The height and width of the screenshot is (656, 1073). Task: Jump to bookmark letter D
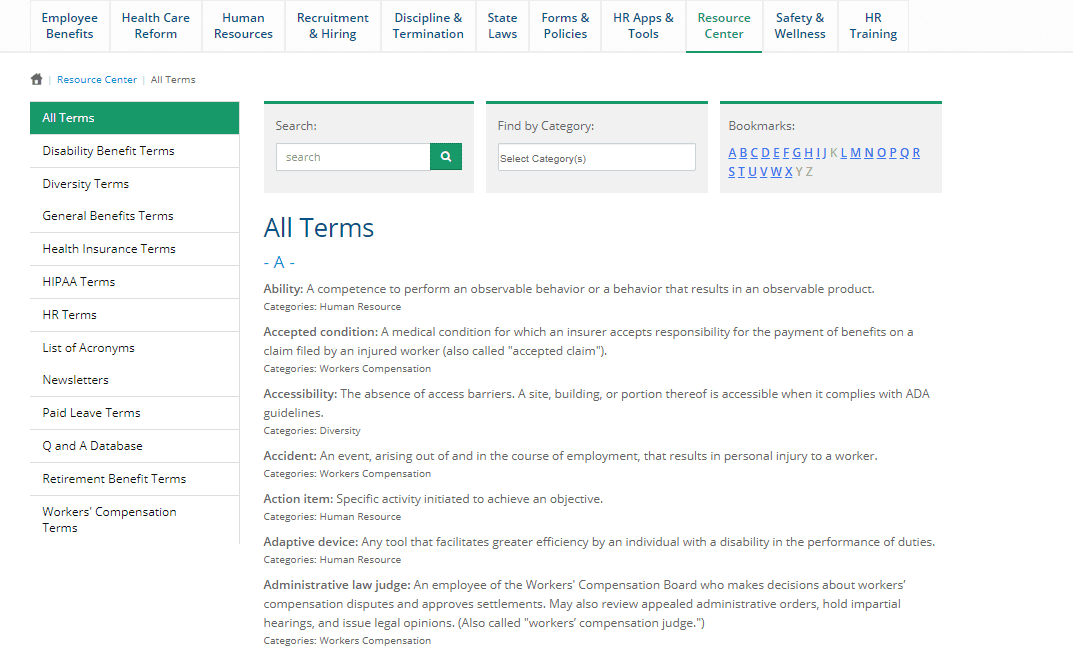coord(766,153)
